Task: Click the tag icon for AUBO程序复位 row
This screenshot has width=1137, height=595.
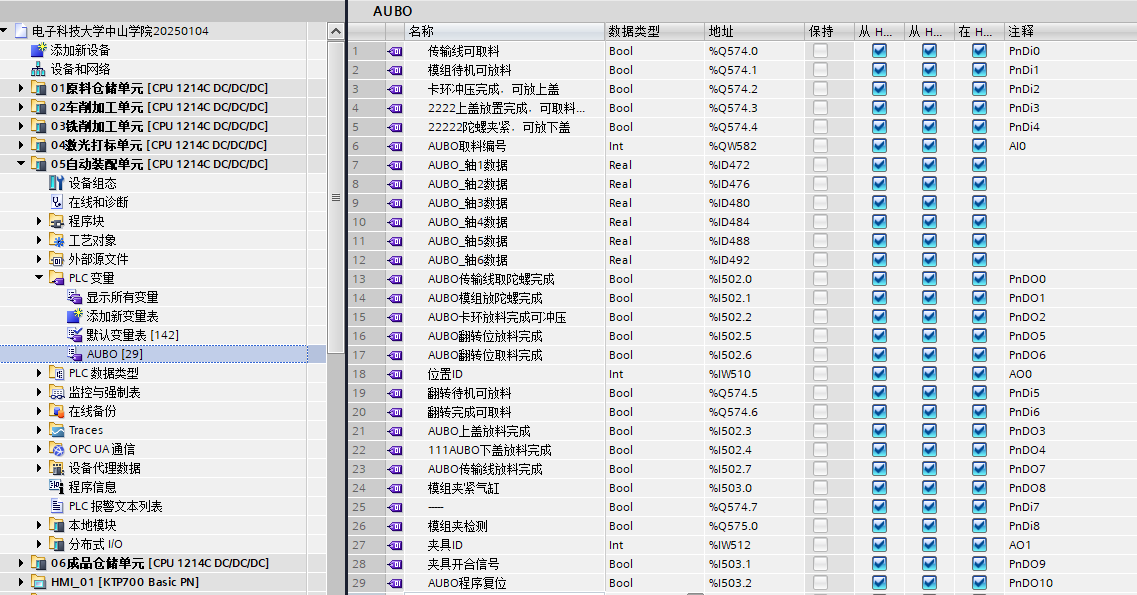Action: pos(395,583)
